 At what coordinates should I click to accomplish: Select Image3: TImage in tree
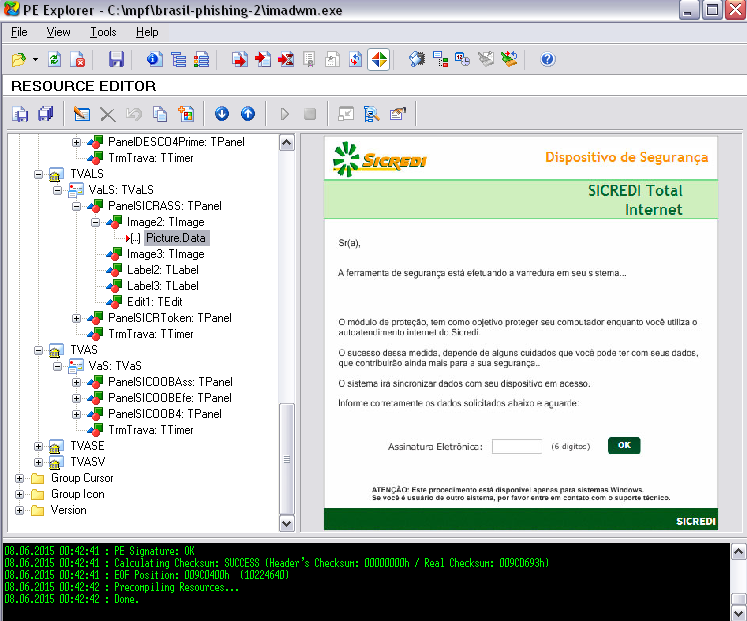pos(165,254)
